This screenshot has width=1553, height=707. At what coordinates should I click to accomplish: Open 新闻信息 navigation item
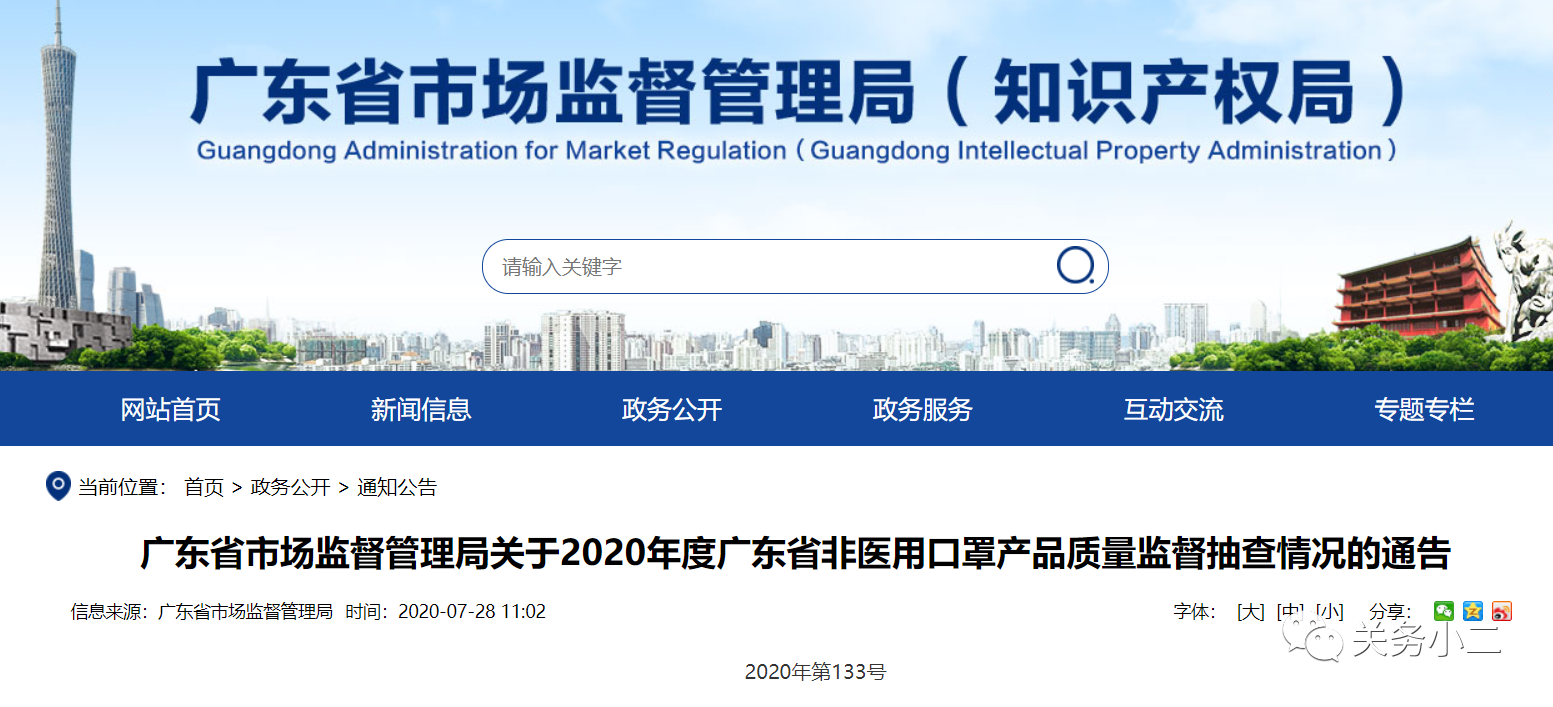coord(421,409)
